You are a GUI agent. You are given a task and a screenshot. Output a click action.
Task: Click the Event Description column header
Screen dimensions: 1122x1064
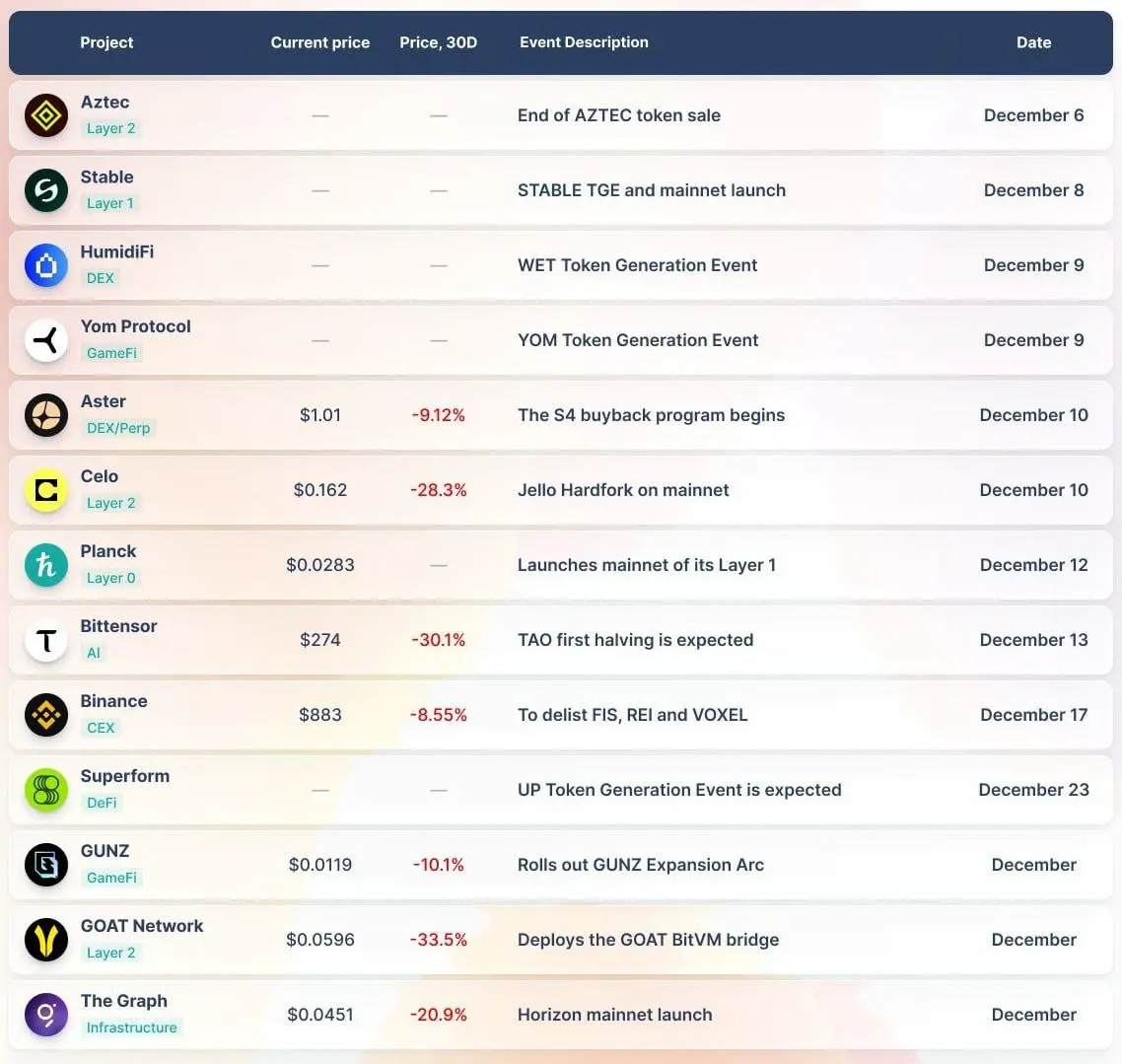(584, 42)
